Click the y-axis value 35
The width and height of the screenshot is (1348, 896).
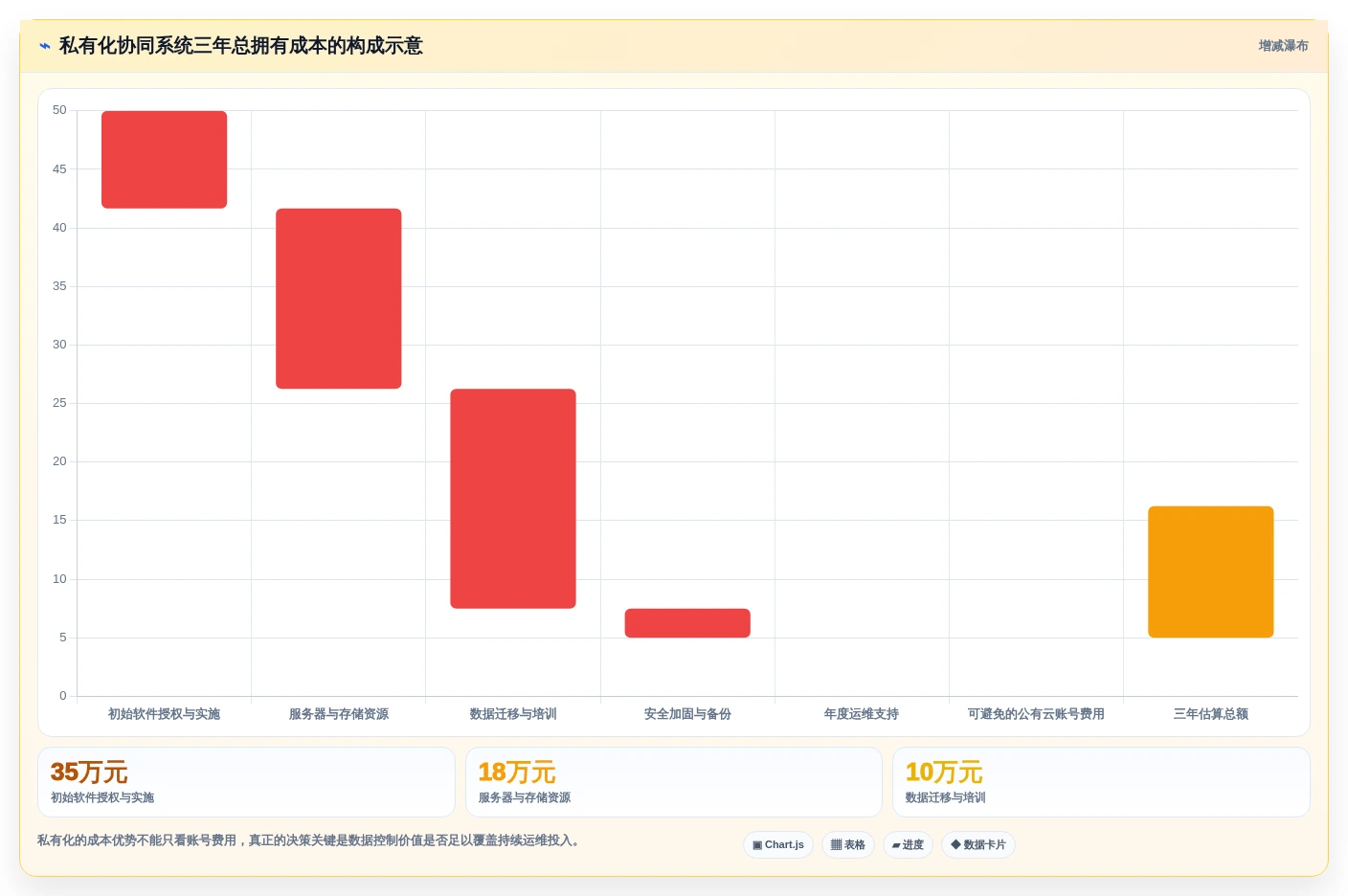pos(59,286)
